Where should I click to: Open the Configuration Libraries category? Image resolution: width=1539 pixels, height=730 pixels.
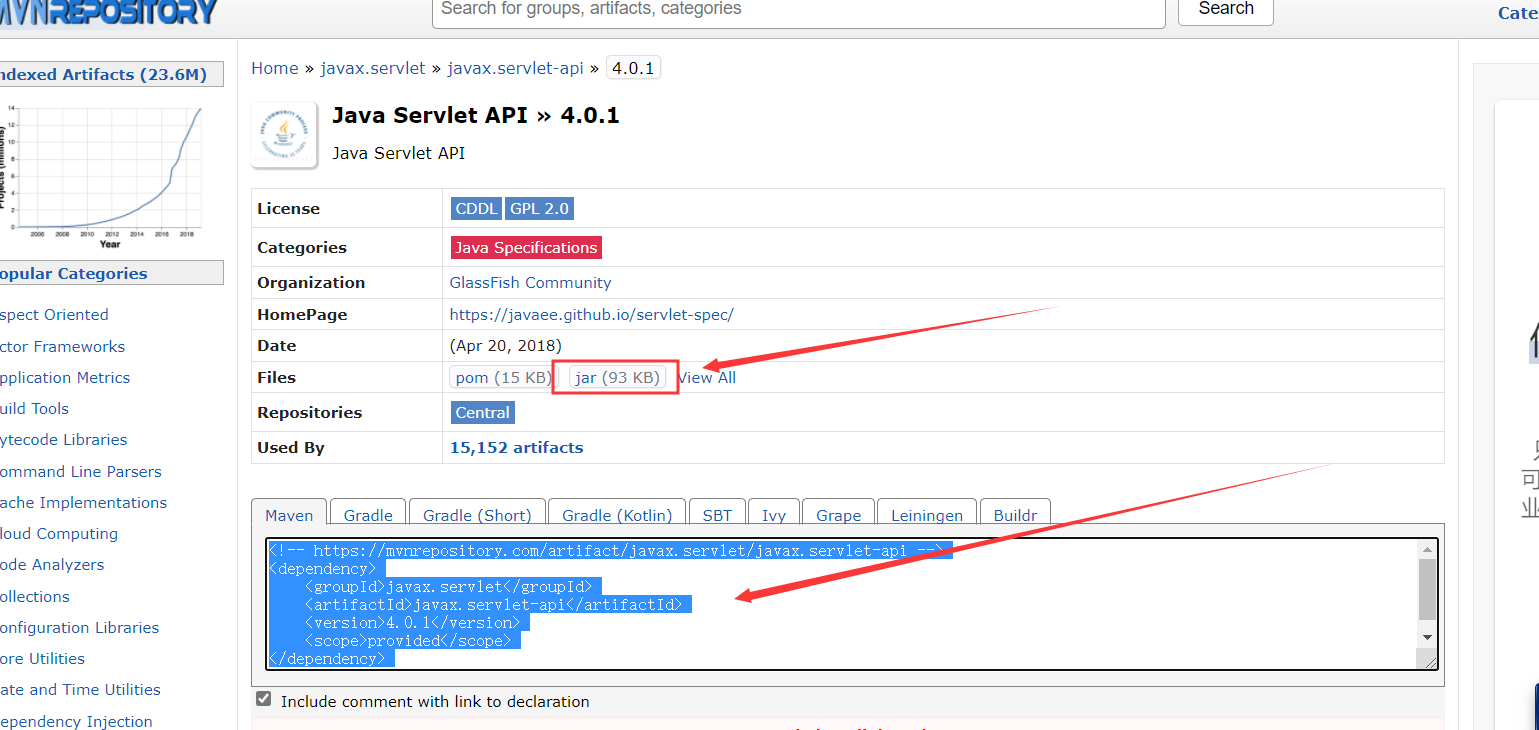coord(79,627)
